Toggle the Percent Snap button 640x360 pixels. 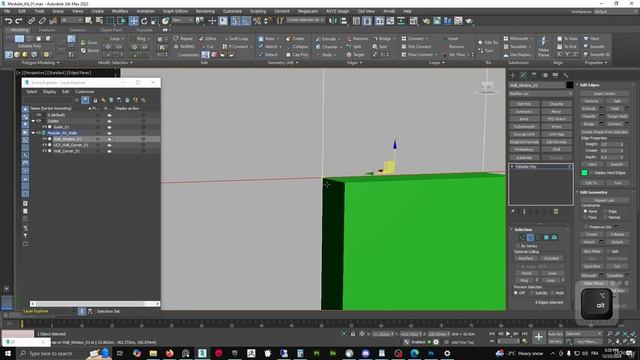click(257, 21)
